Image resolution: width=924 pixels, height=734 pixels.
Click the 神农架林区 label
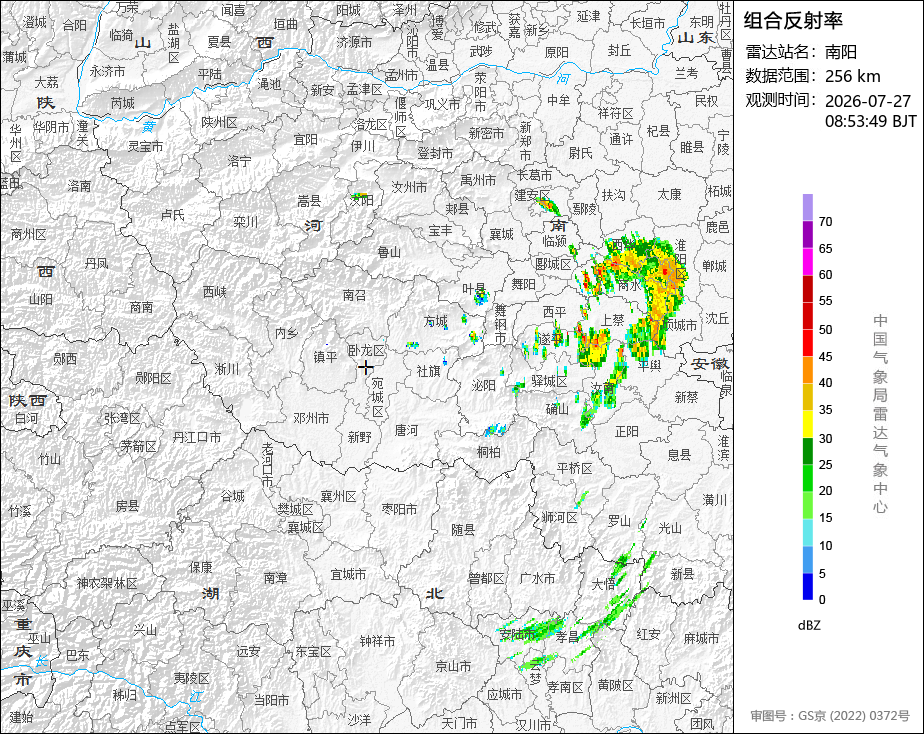[x=107, y=583]
